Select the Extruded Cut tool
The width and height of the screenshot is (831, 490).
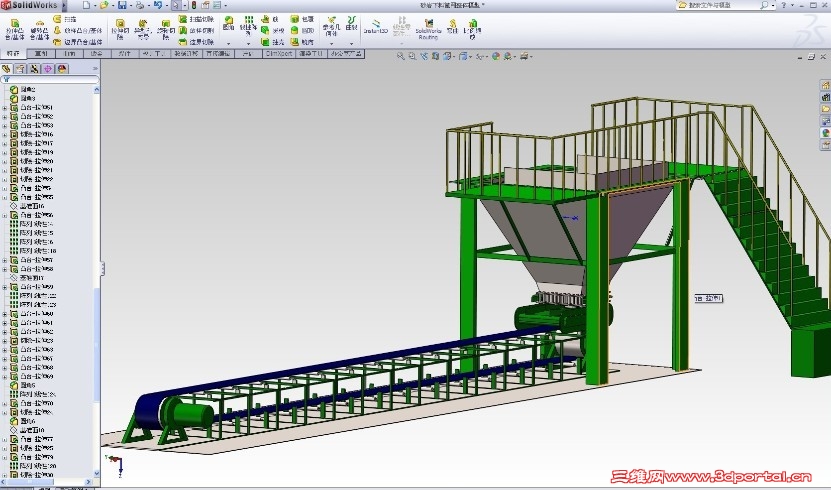[120, 23]
